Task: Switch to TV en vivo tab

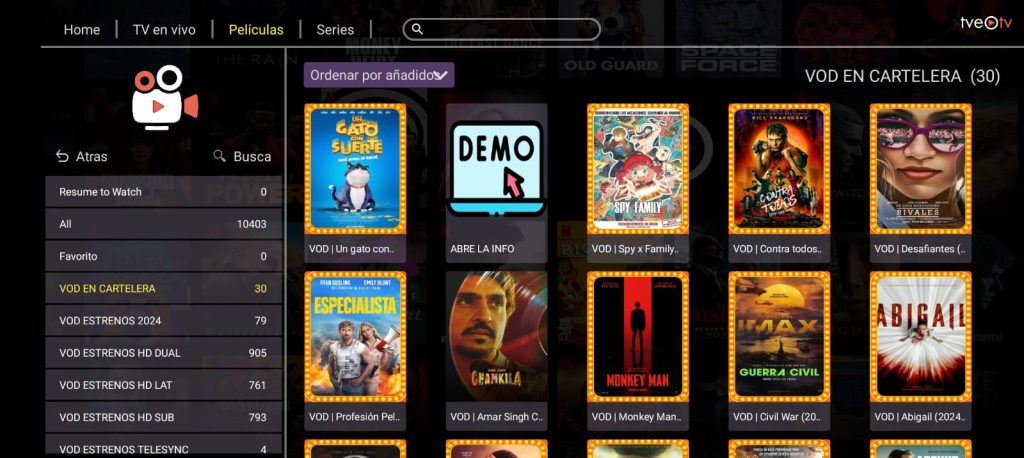Action: point(164,30)
